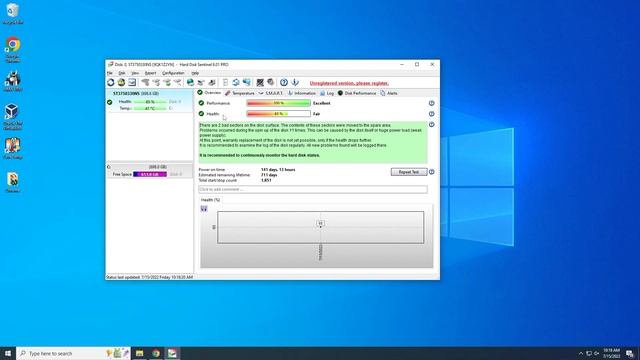Click the yellow disk icon next to Refresh
The width and height of the screenshot is (640, 360).
121,82
